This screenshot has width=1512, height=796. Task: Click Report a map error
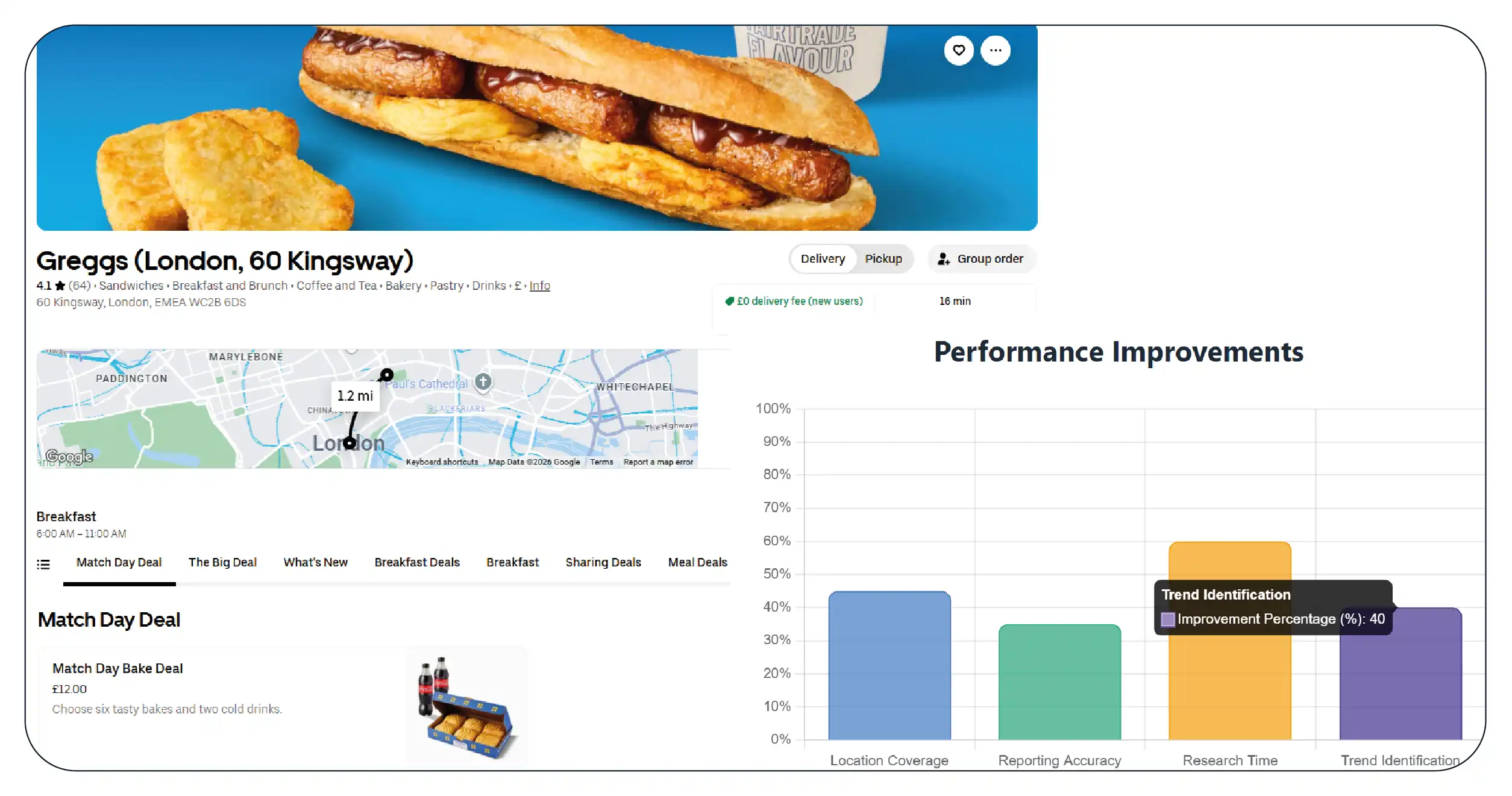658,462
